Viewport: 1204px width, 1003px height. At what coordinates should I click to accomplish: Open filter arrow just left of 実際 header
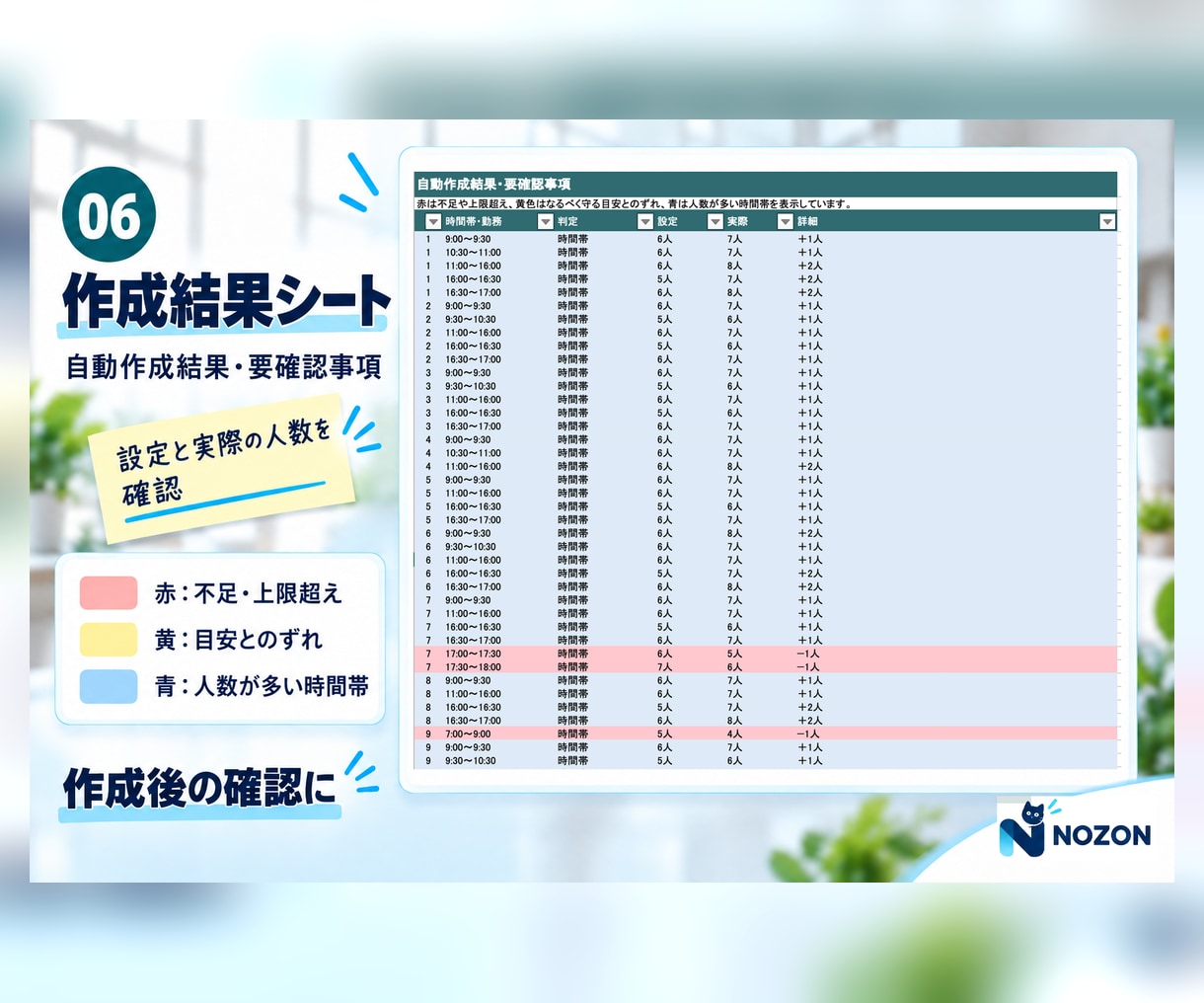715,222
